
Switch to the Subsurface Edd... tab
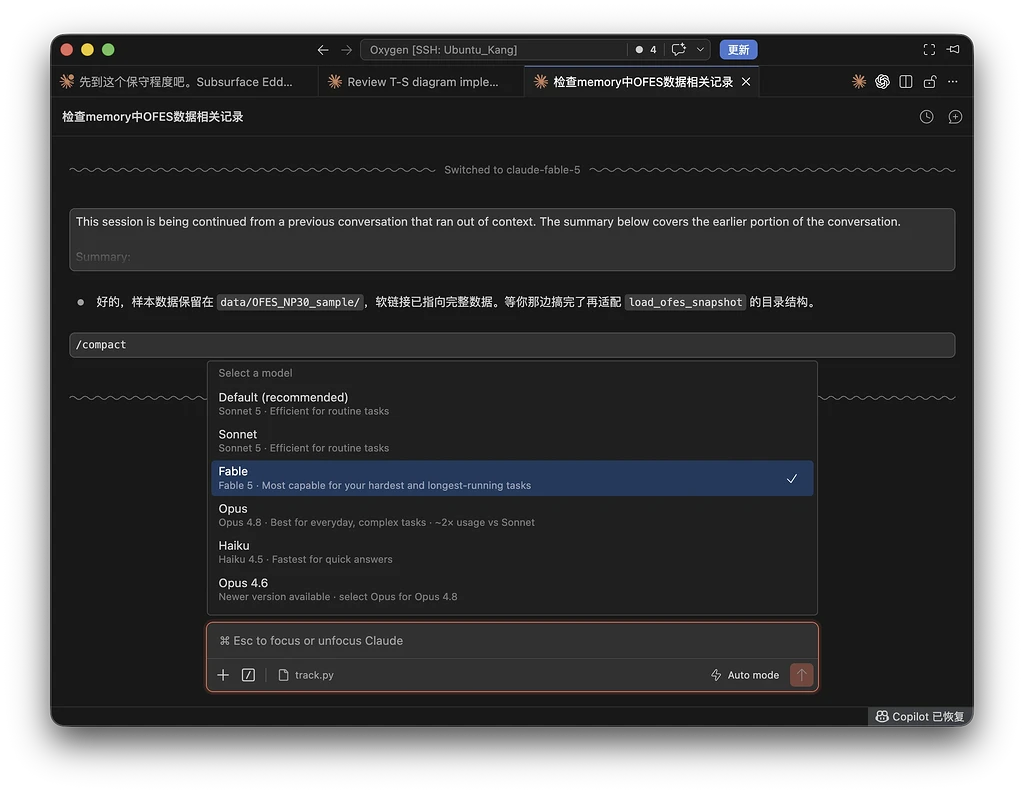185,82
